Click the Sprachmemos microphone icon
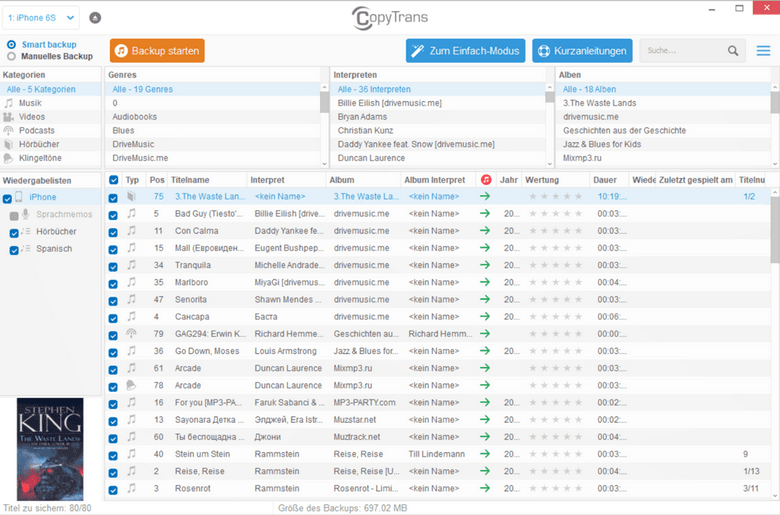Viewport: 780px width, 515px height. click(26, 214)
